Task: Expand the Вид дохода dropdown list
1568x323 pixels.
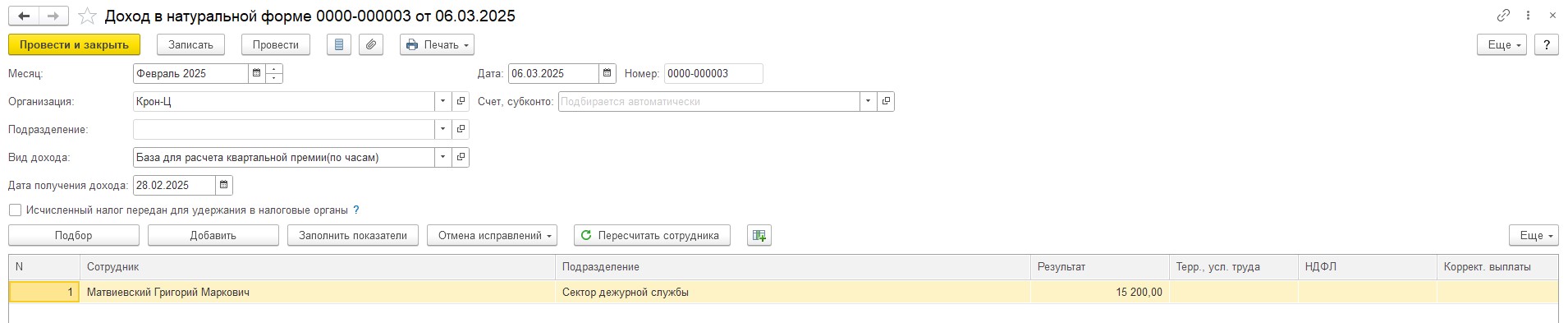Action: [443, 157]
